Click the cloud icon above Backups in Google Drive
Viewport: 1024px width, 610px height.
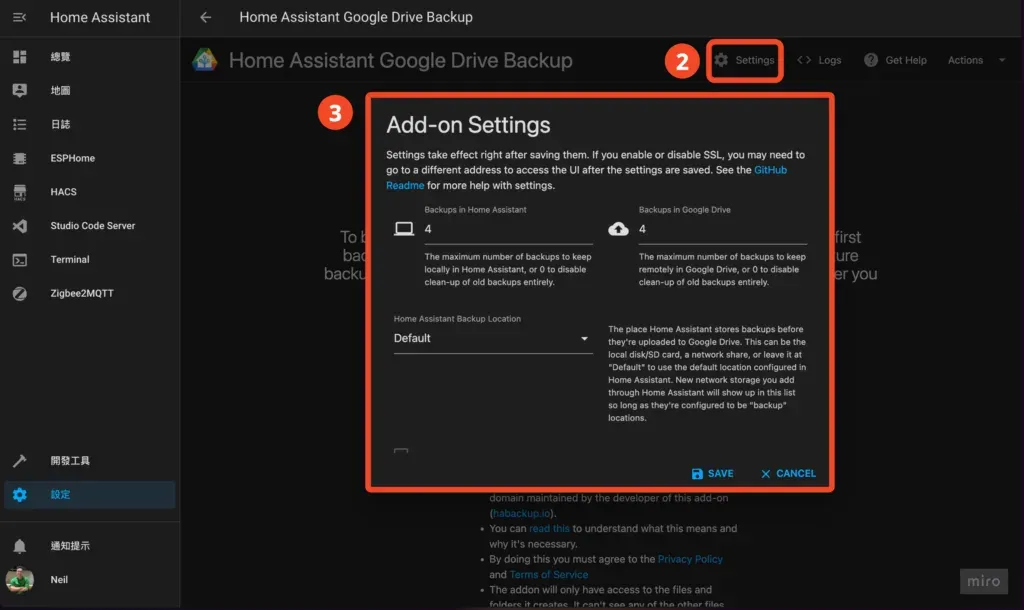618,229
